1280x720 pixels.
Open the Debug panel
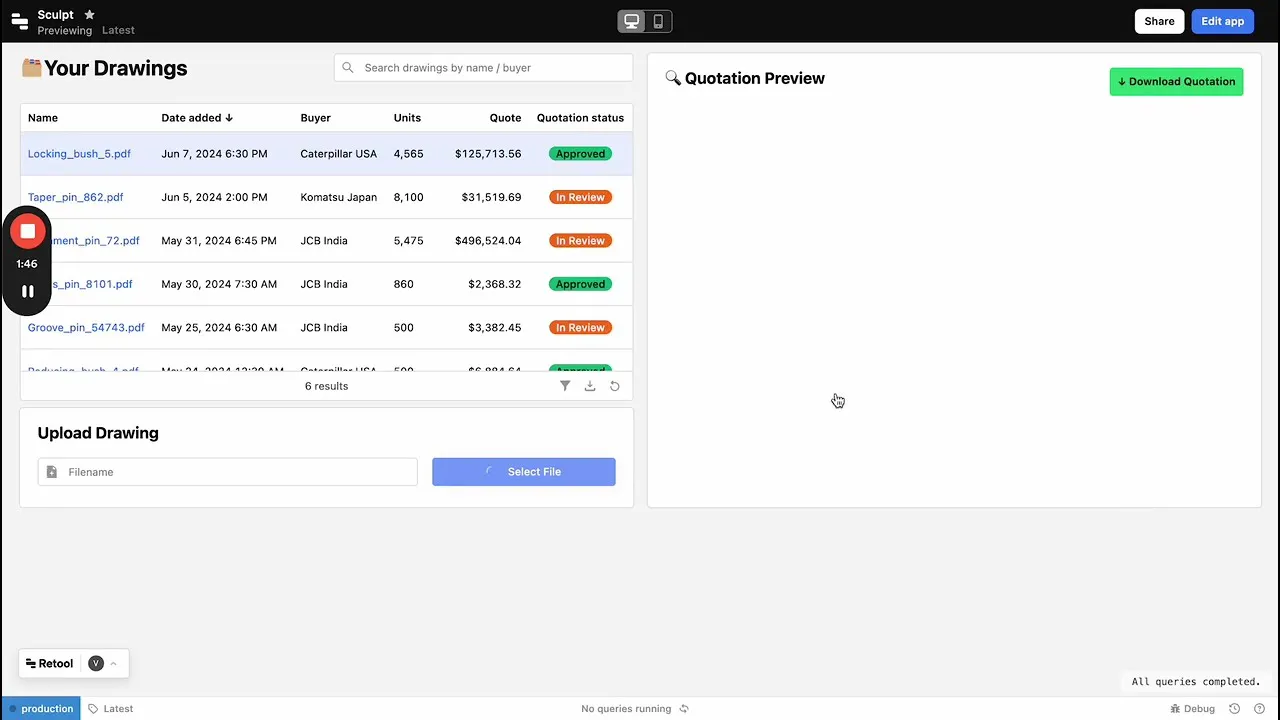tap(1192, 709)
